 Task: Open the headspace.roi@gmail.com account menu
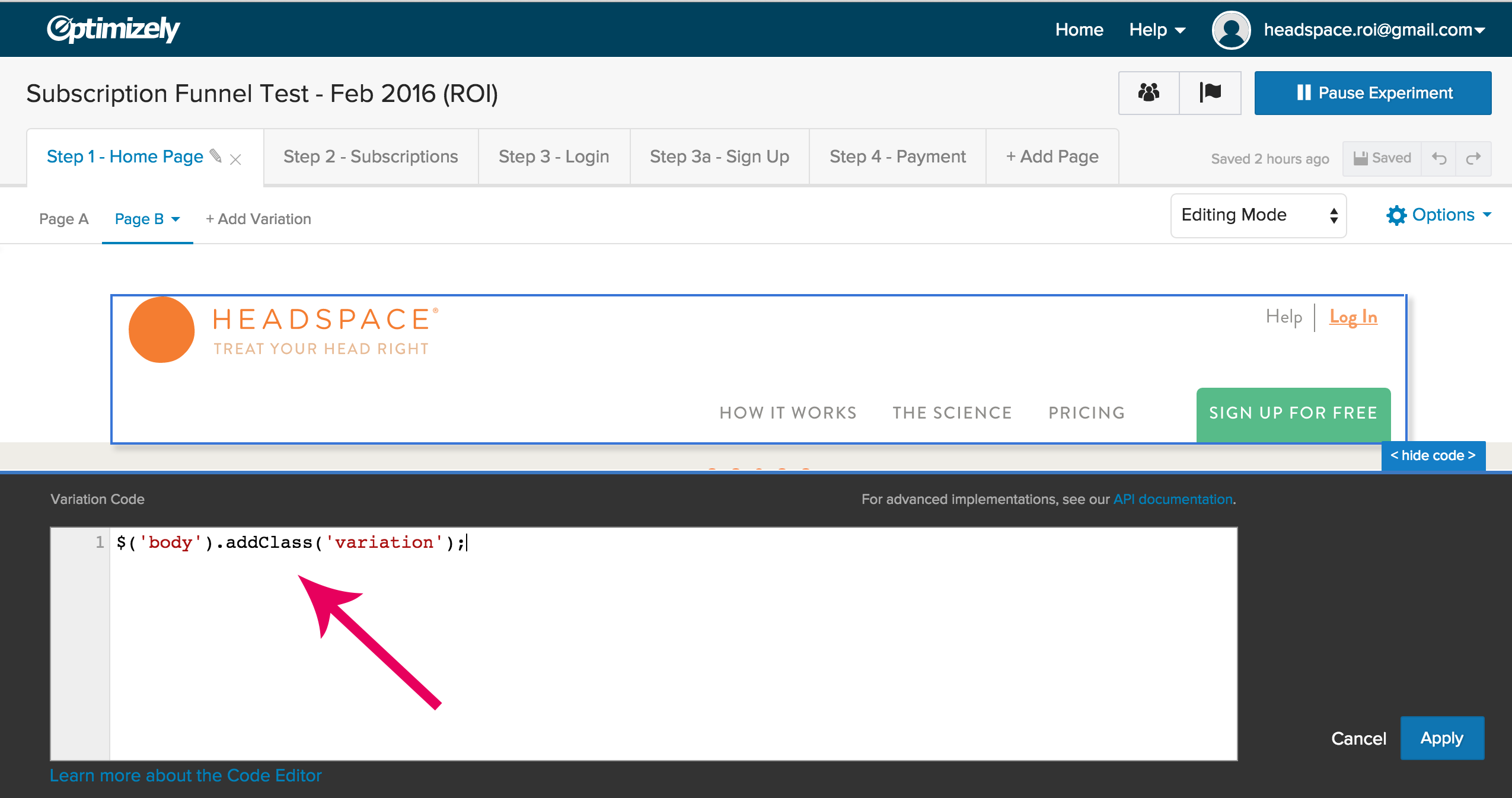1374,30
